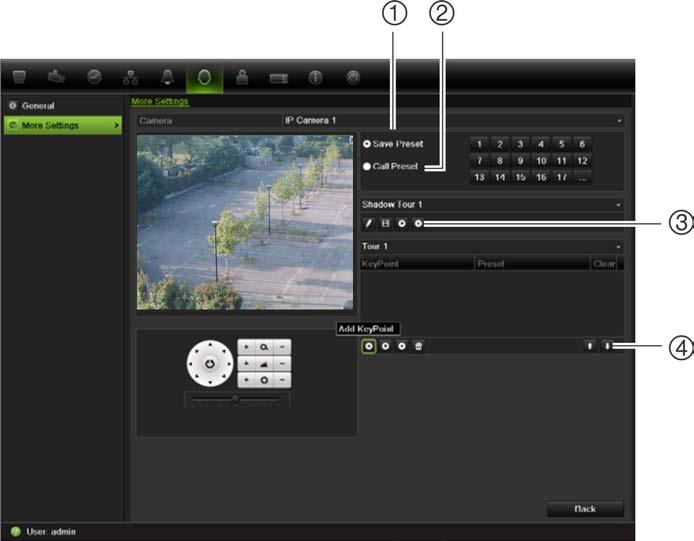Open the More Settings sidebar item

[63, 125]
